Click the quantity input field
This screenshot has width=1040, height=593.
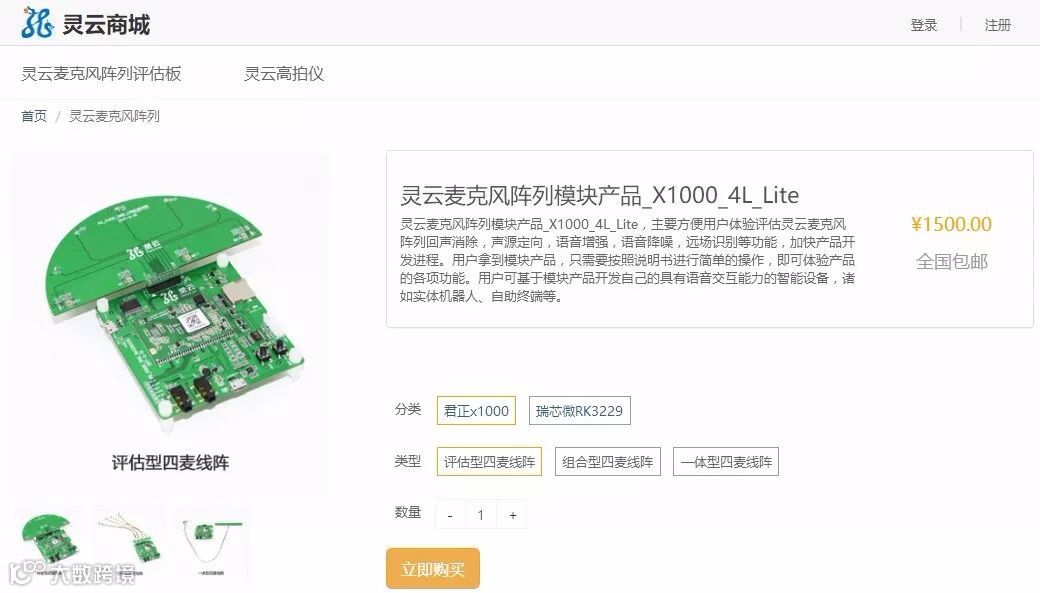(481, 515)
